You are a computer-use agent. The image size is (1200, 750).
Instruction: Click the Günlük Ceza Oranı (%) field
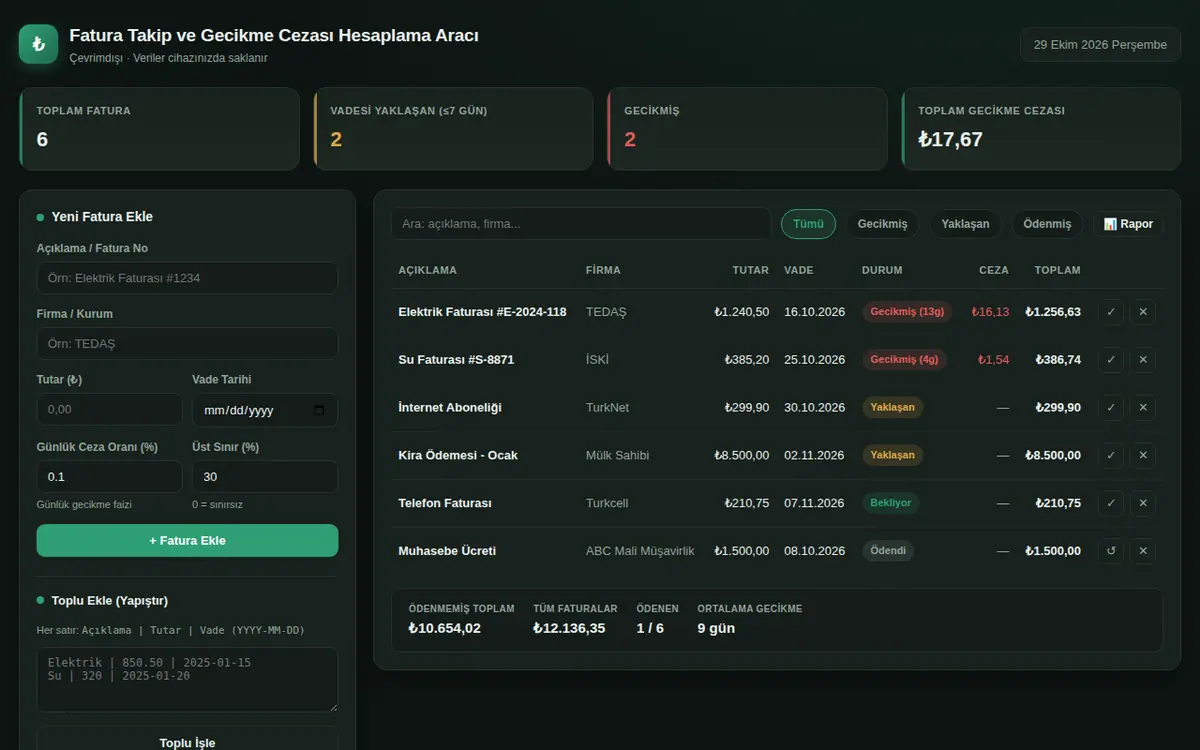click(110, 477)
